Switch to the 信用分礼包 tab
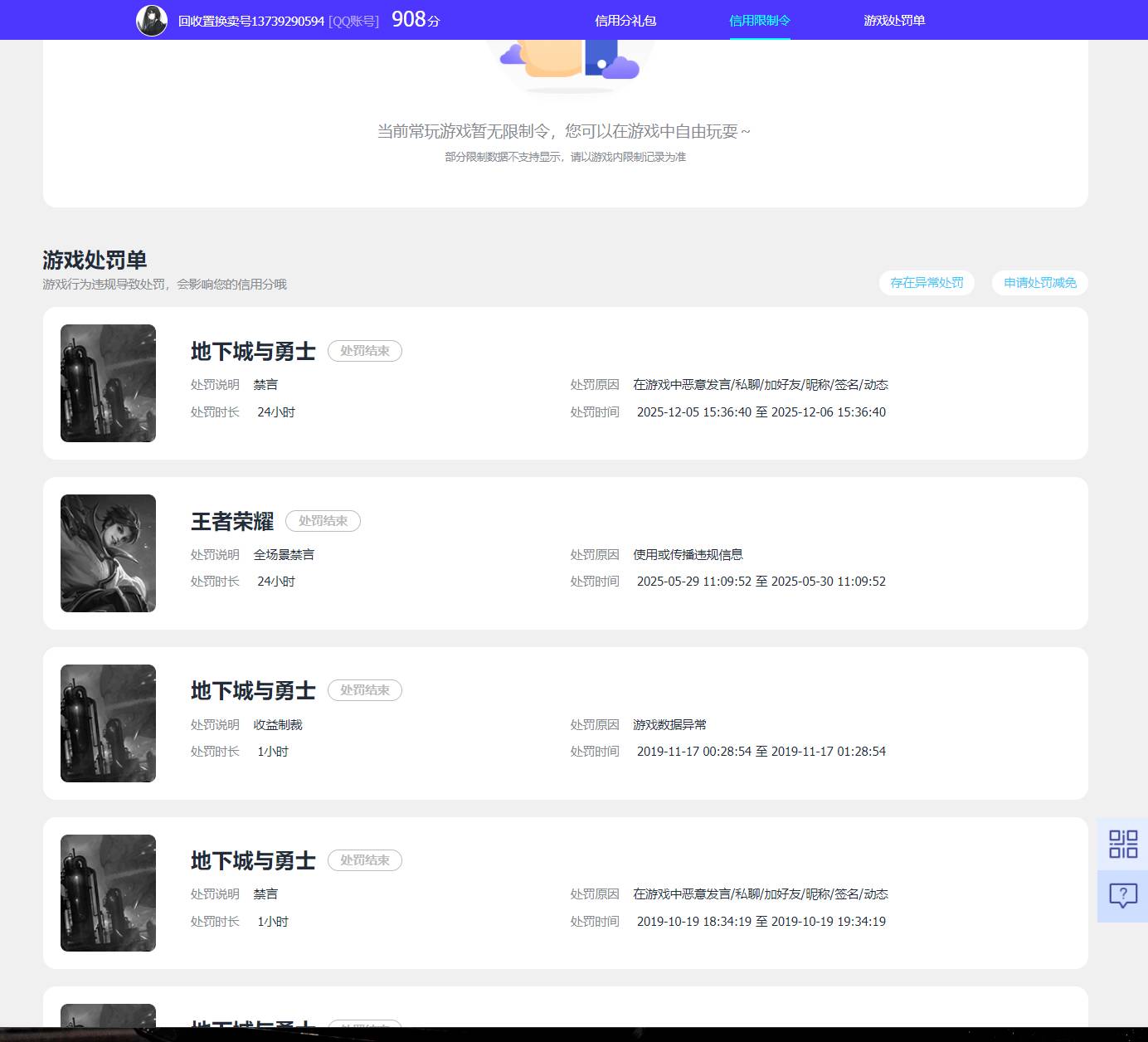 pyautogui.click(x=625, y=21)
